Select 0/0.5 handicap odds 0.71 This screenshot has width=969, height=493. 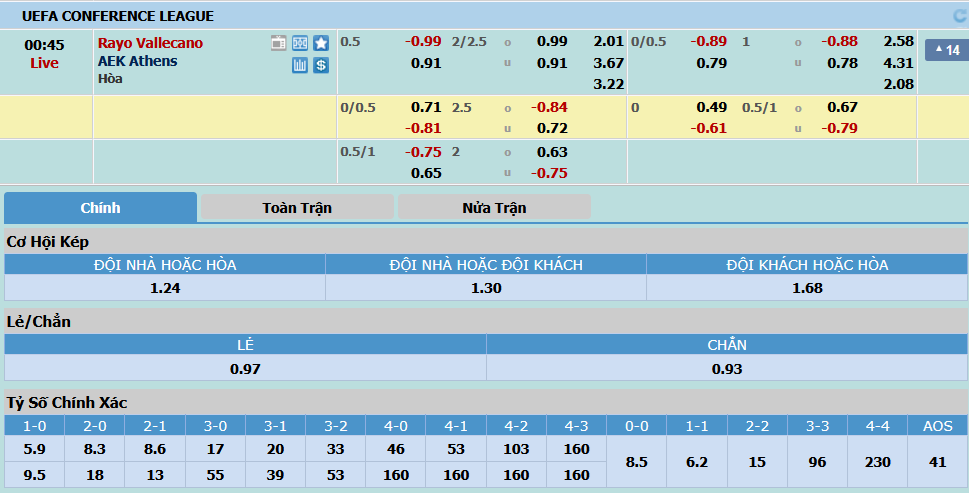coord(426,107)
